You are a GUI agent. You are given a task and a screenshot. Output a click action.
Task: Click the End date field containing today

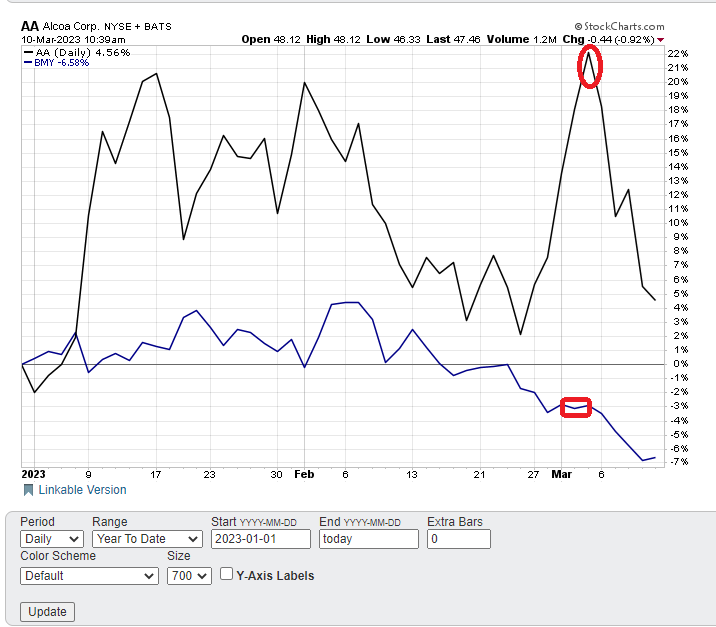369,539
